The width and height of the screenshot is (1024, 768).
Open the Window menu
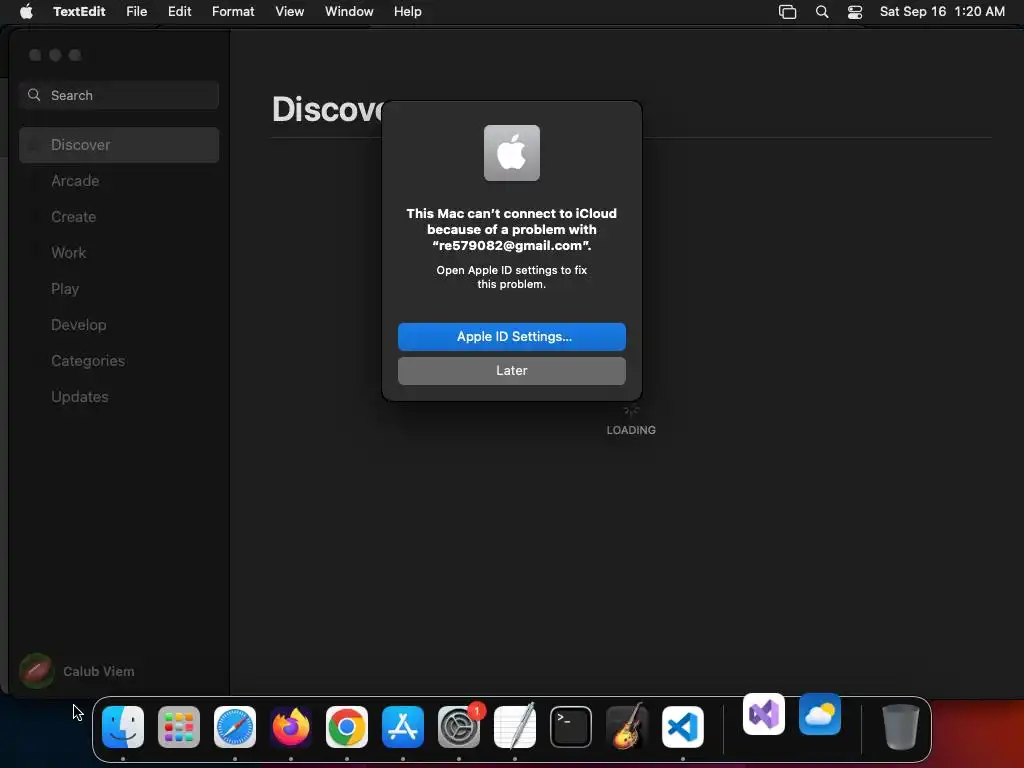click(x=349, y=11)
